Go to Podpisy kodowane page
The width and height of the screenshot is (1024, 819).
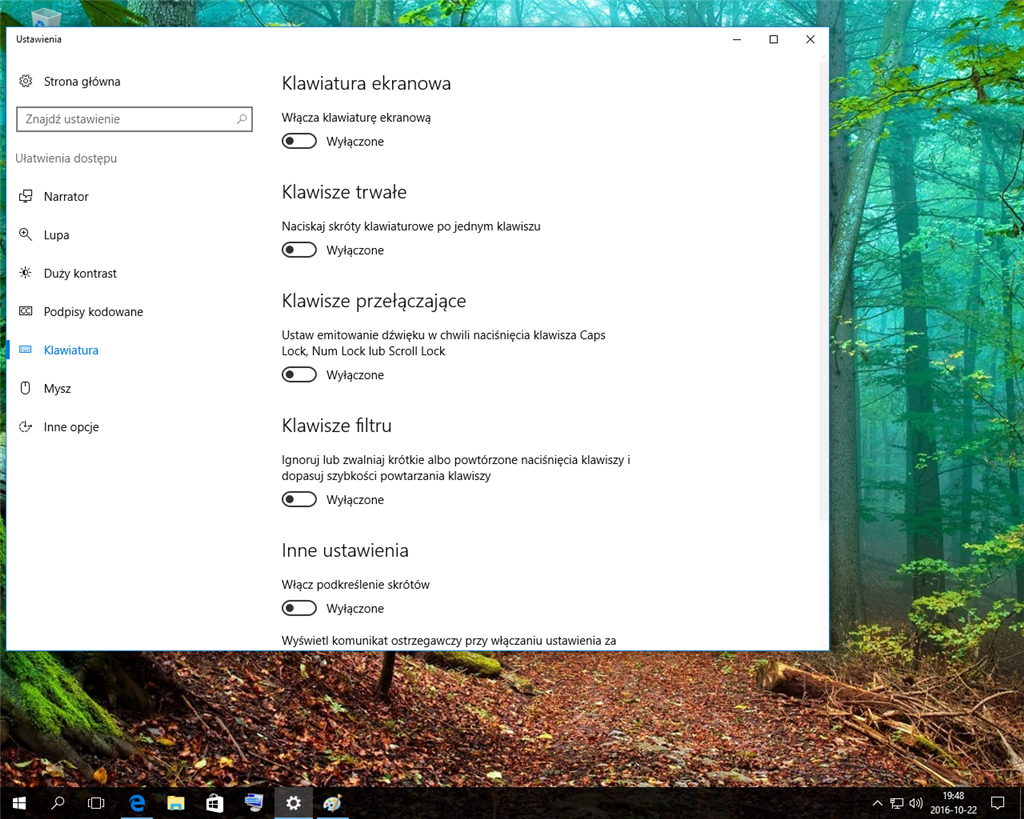tap(93, 312)
